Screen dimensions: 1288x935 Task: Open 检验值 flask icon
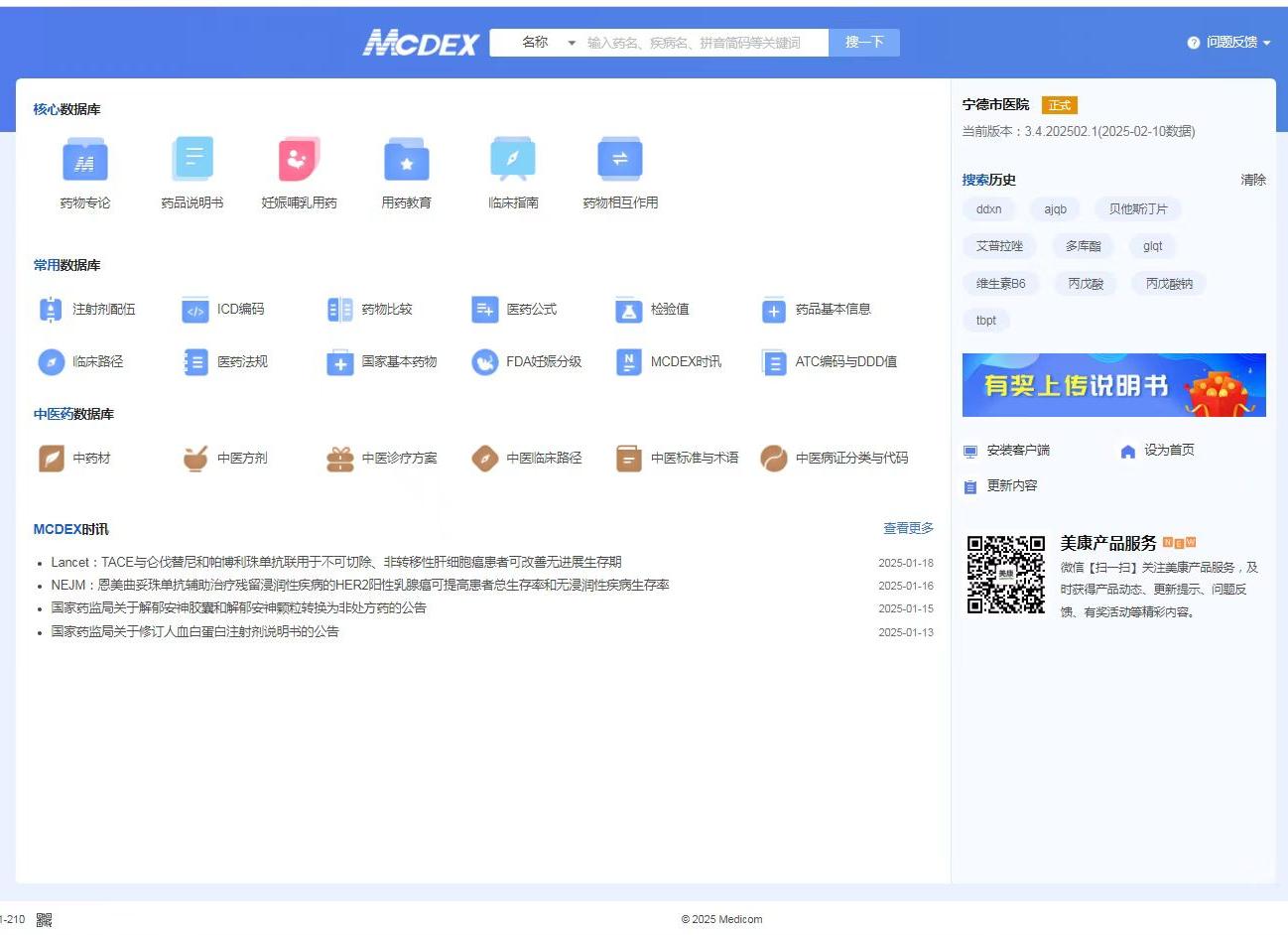(x=628, y=310)
